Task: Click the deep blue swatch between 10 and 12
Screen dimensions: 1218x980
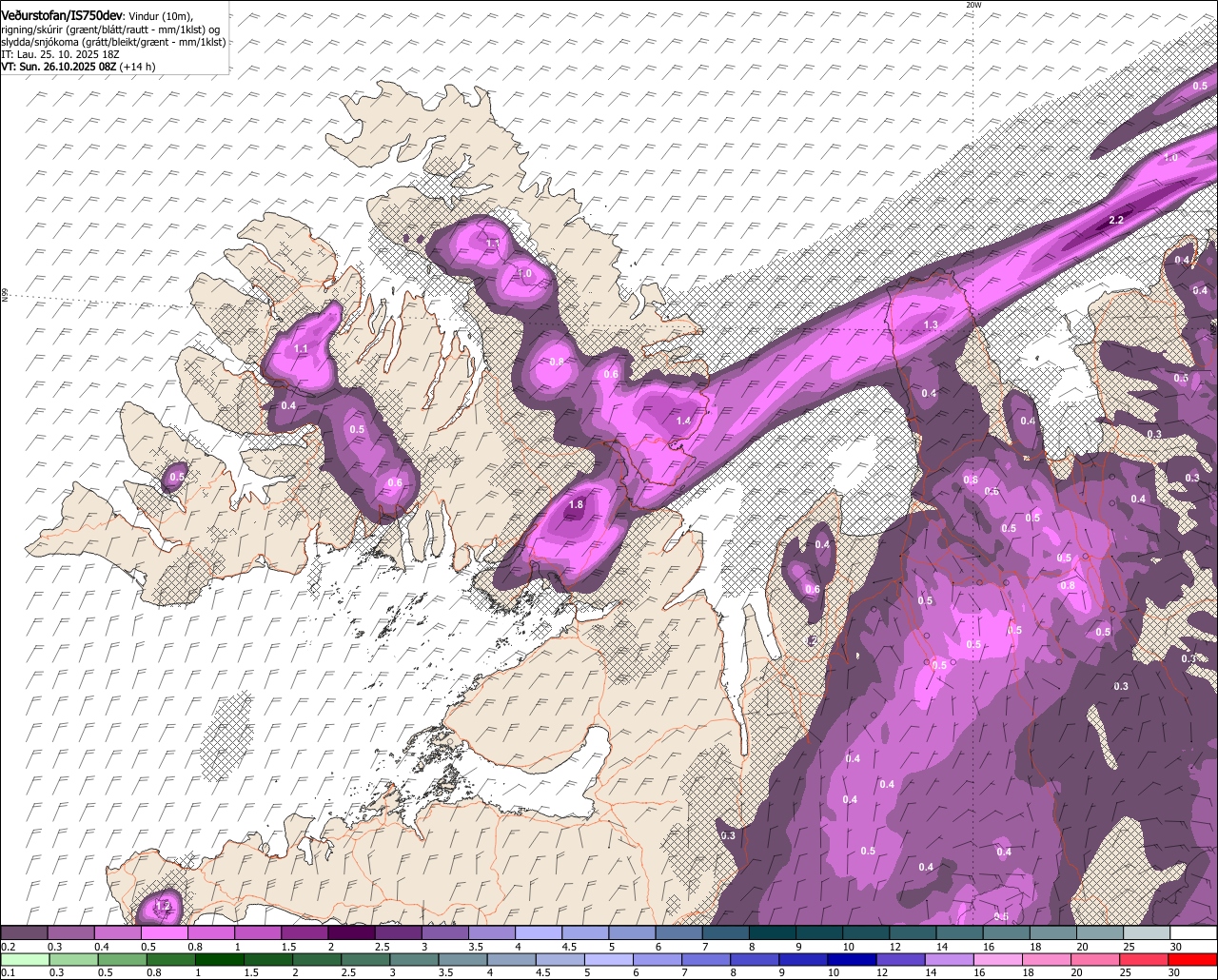Action: click(853, 959)
